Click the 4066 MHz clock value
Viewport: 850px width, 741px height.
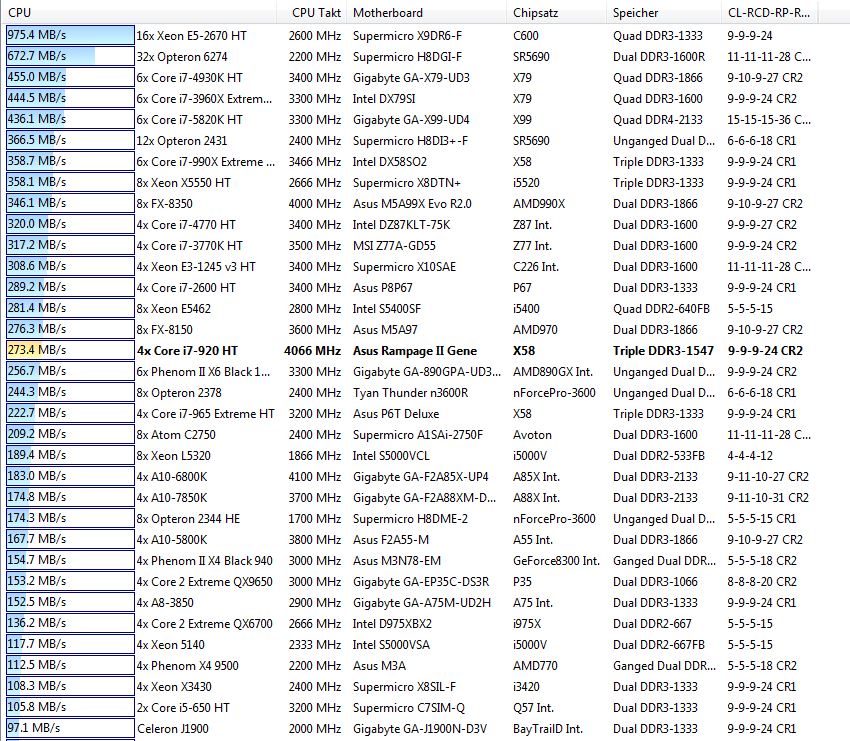313,351
